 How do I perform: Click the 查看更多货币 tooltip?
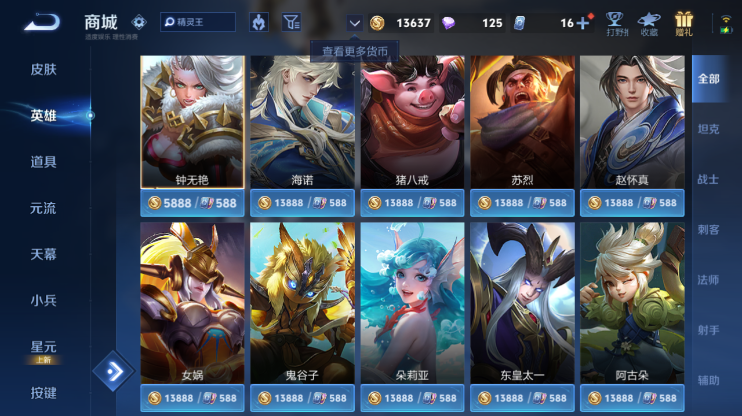354,51
